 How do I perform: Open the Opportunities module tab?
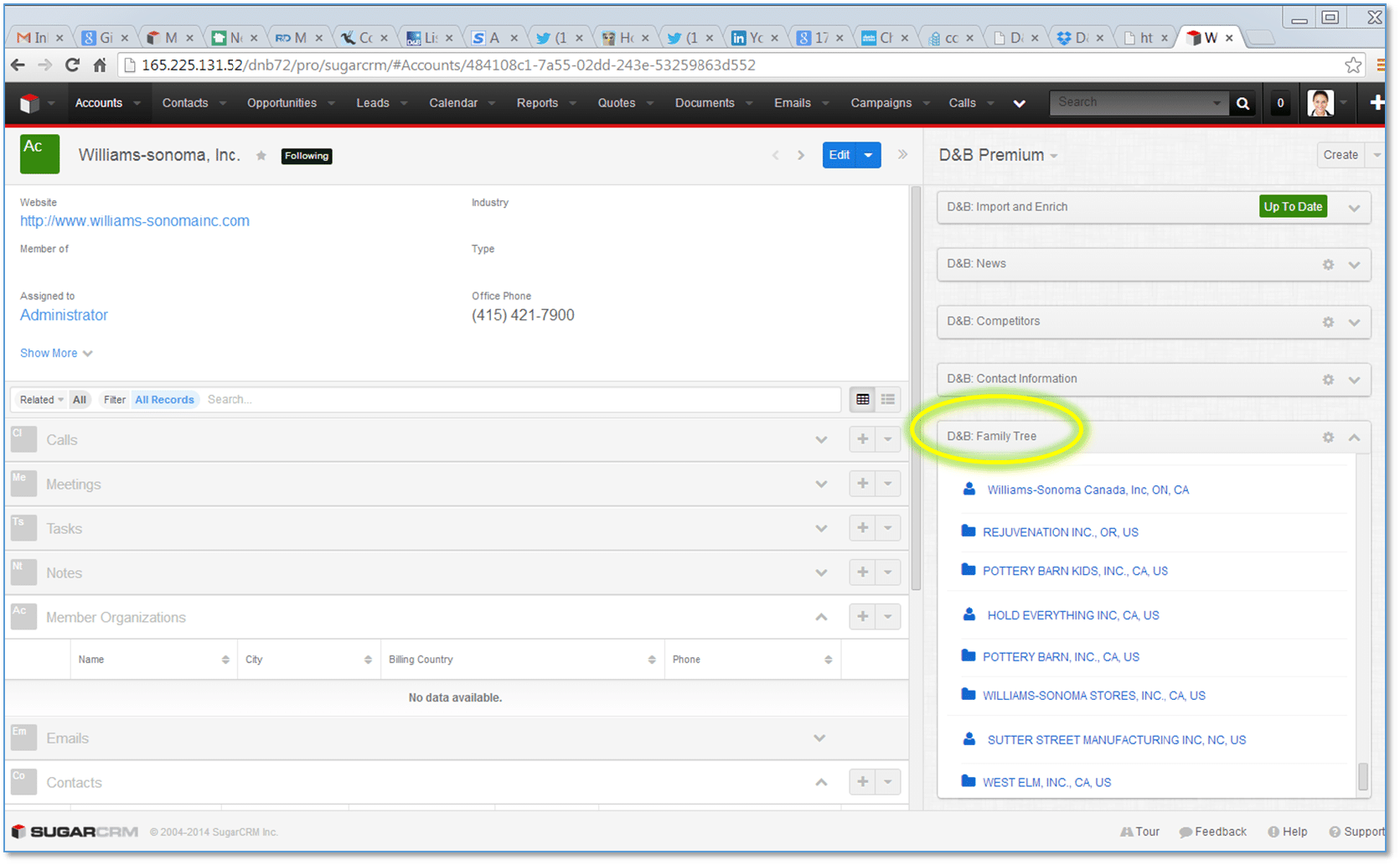[x=282, y=103]
